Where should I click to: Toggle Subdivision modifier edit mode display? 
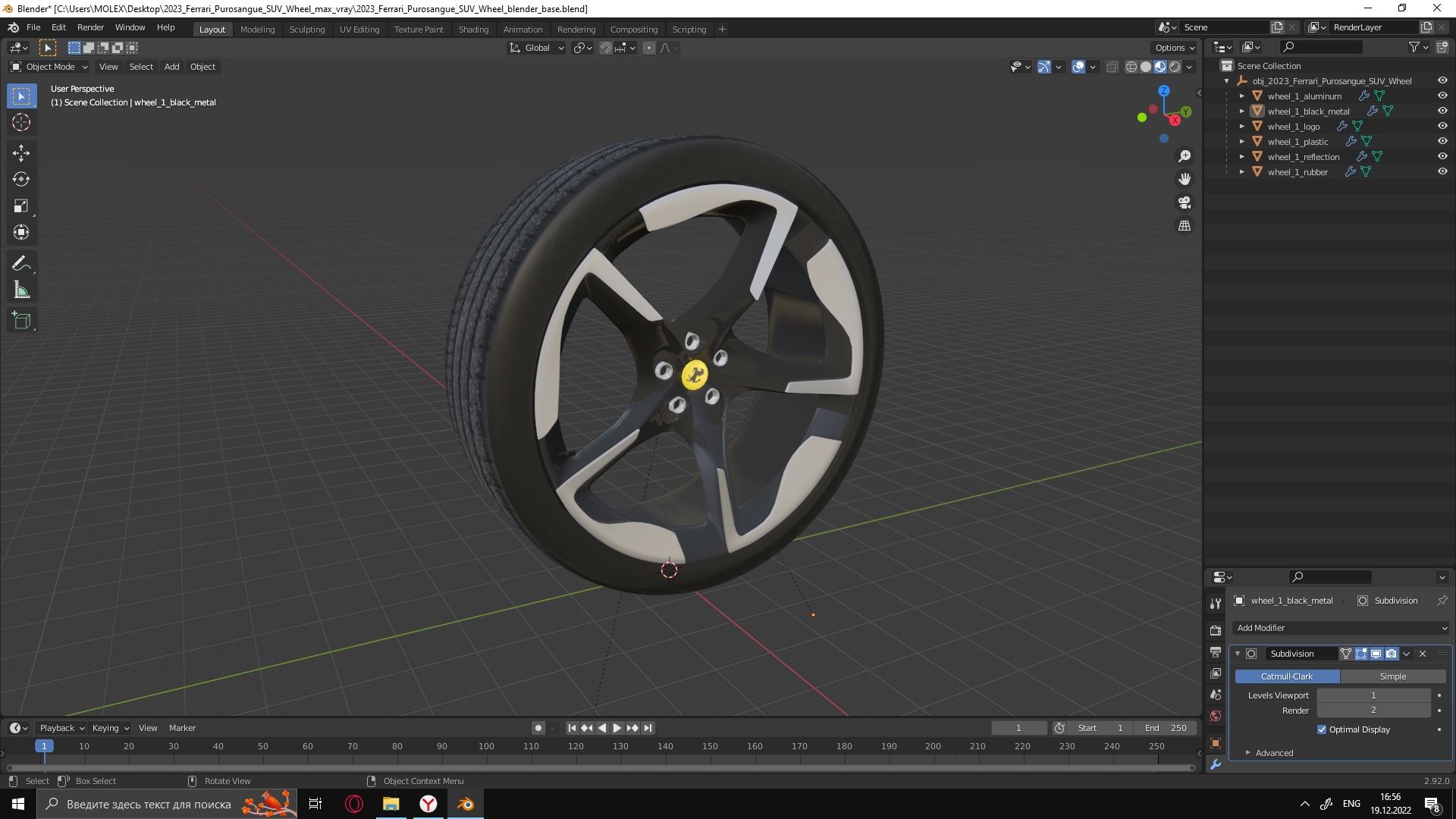(1361, 654)
